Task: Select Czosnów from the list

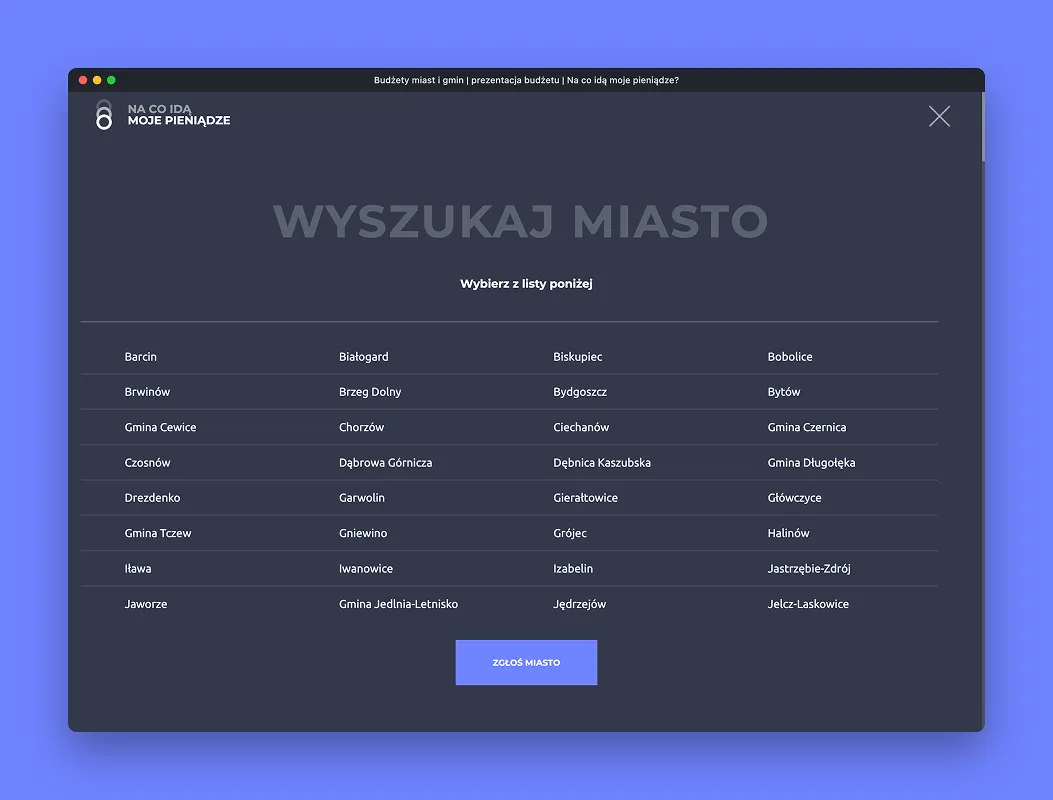Action: 147,462
